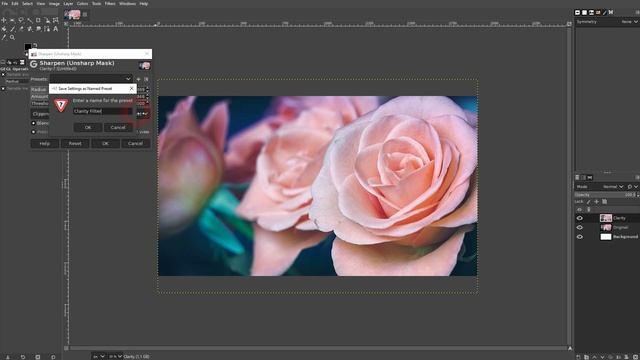
Task: Open the Edit menu
Action: coord(15,4)
